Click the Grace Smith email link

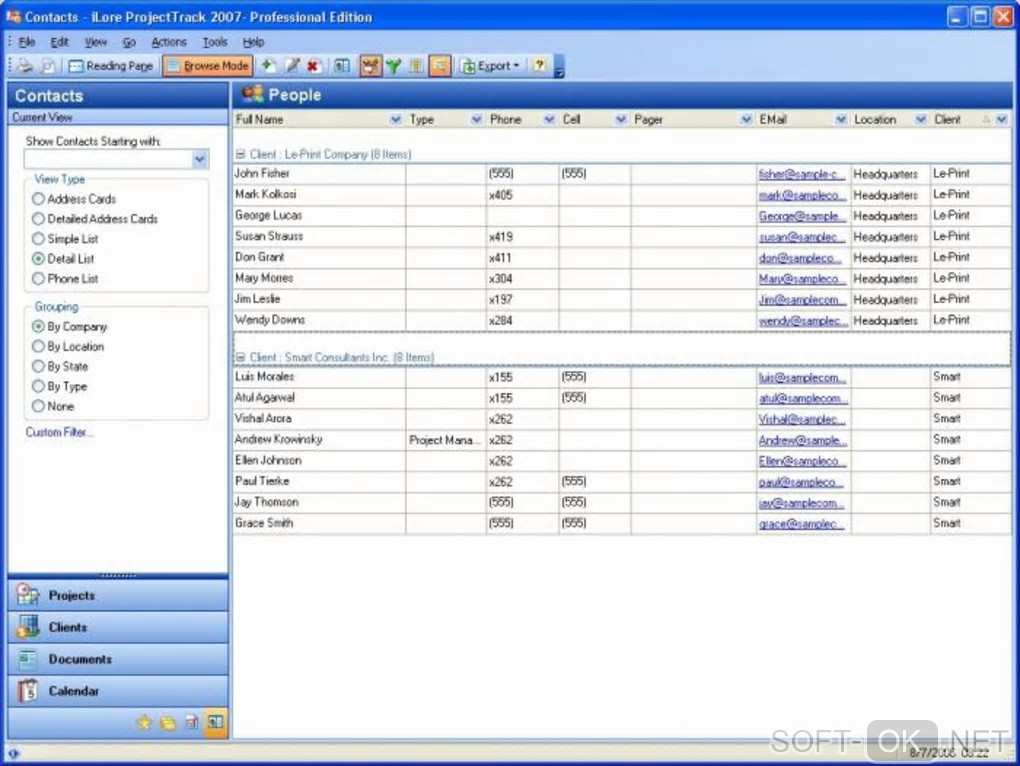801,523
